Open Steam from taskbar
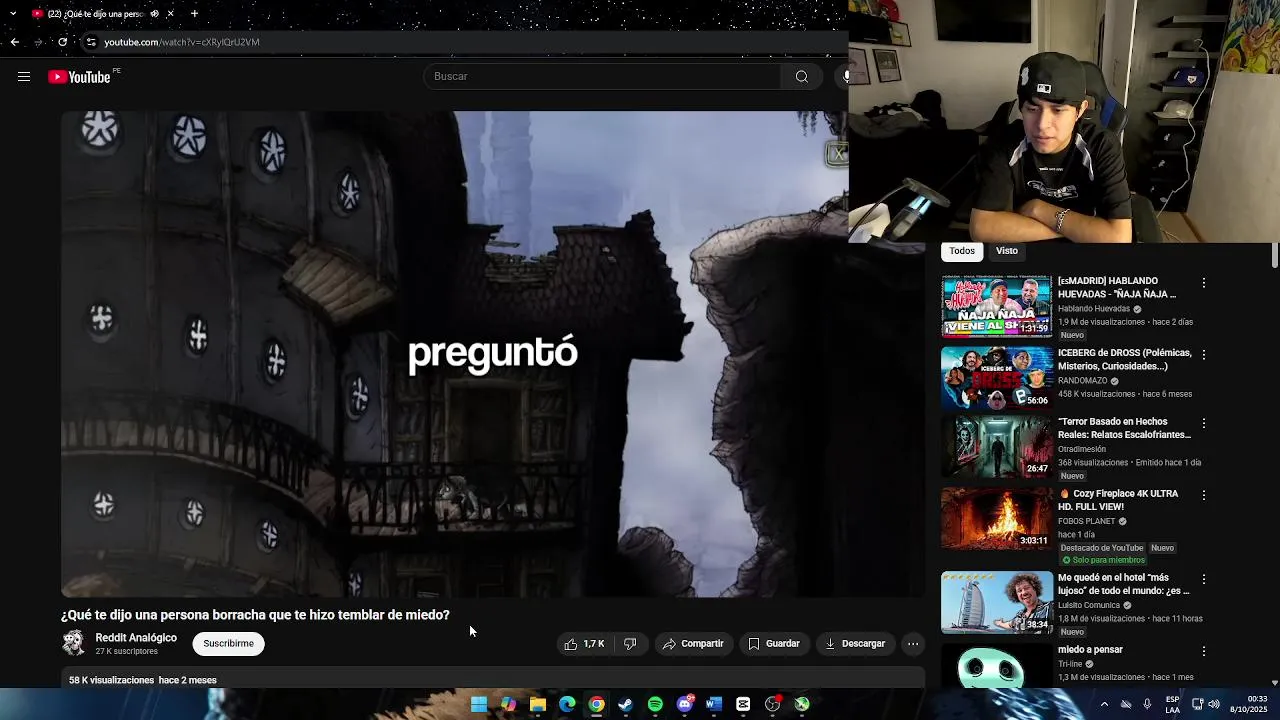 (626, 704)
